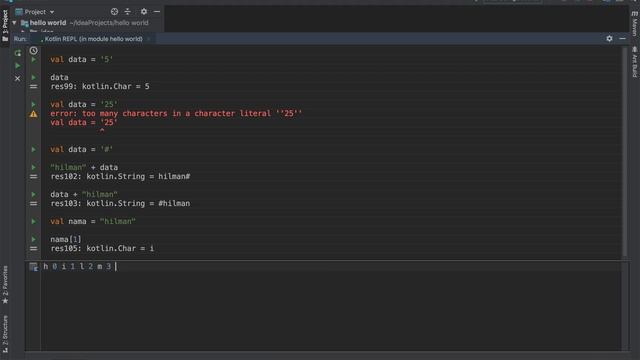Click run marker beside val data = '#'
This screenshot has height=360, width=640.
[x=33, y=149]
